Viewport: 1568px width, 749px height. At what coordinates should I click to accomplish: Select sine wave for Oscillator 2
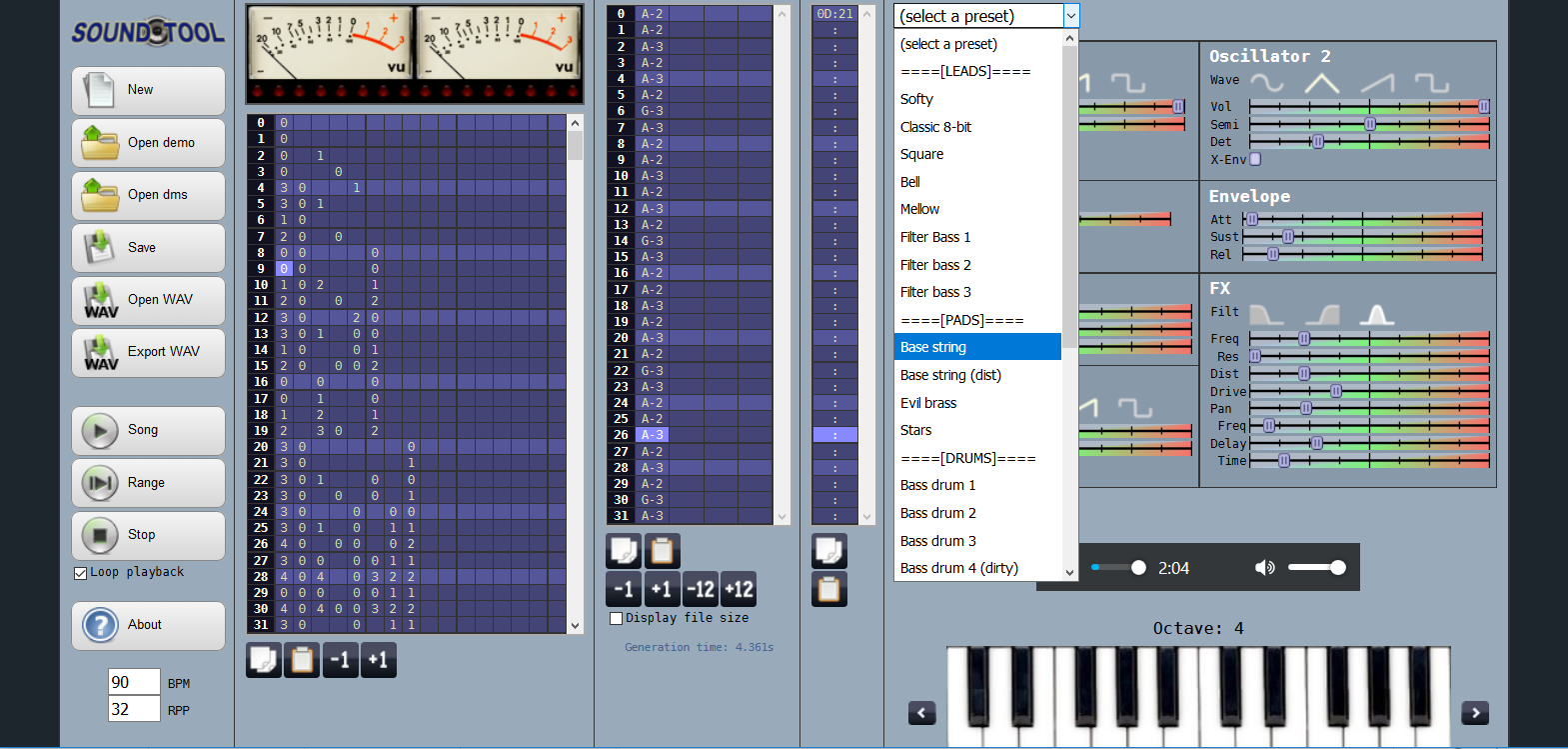coord(1267,82)
